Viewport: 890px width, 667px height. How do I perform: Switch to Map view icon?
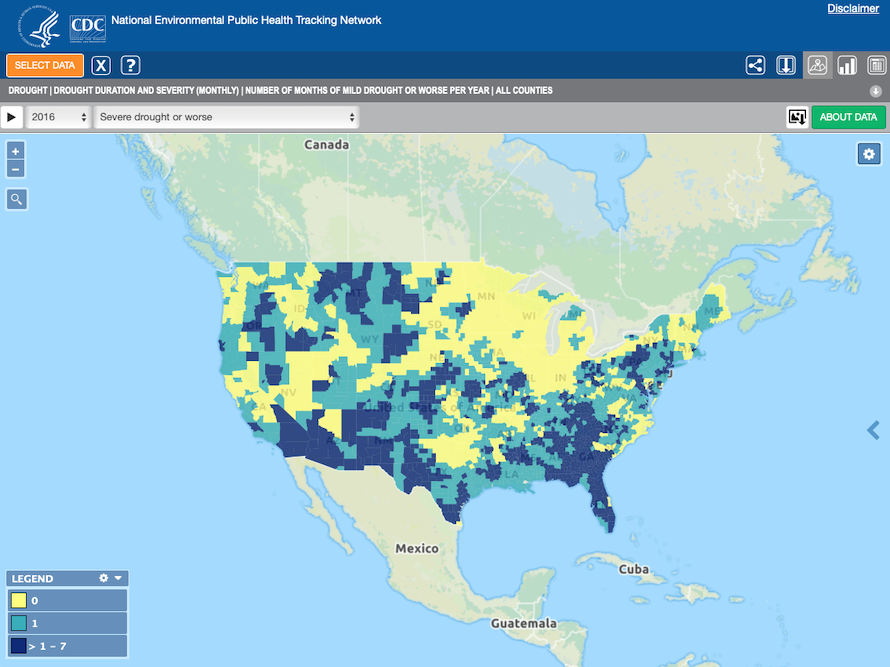coord(818,64)
